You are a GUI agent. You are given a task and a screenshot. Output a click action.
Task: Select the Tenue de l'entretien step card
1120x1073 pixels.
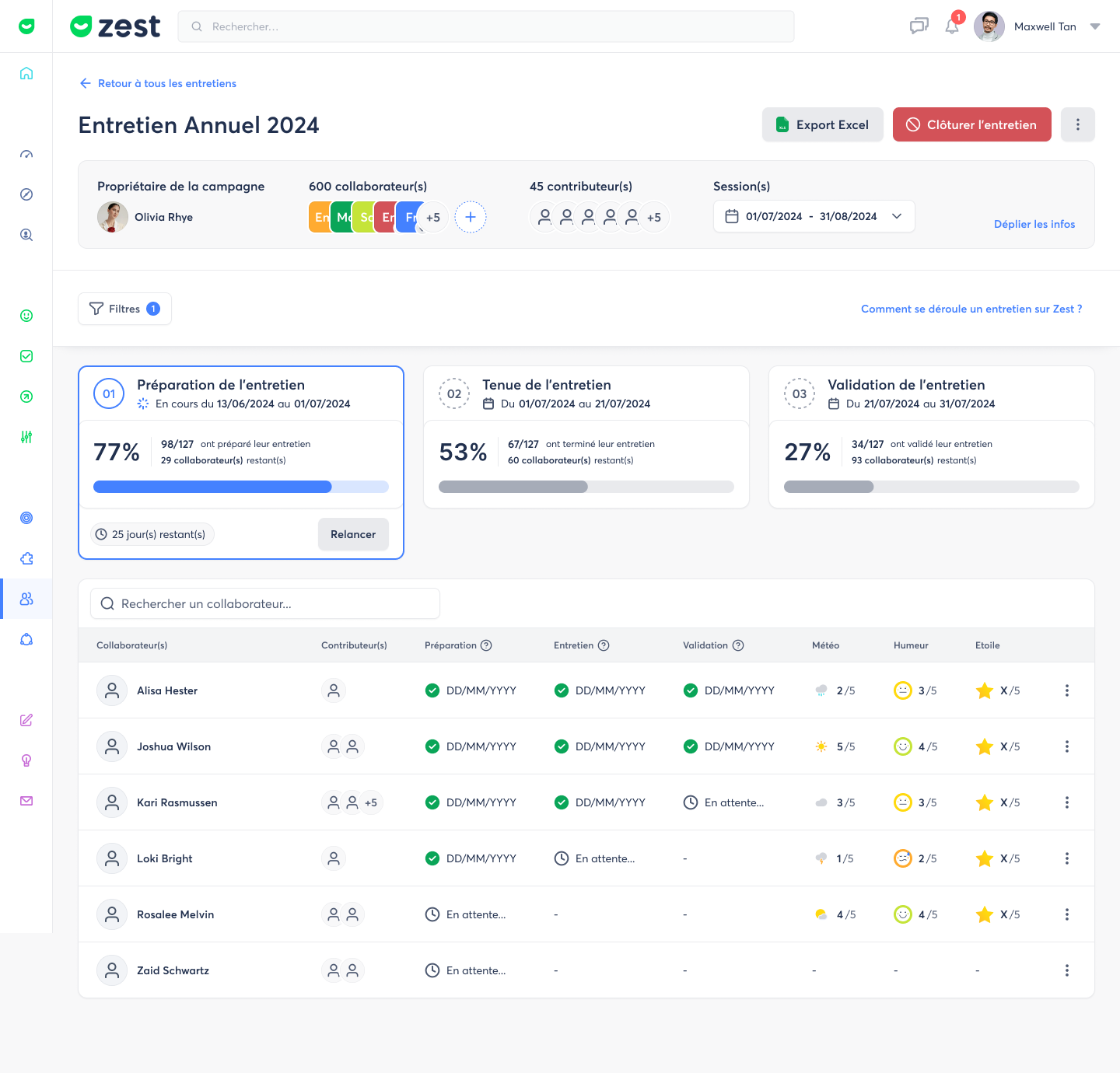click(586, 436)
